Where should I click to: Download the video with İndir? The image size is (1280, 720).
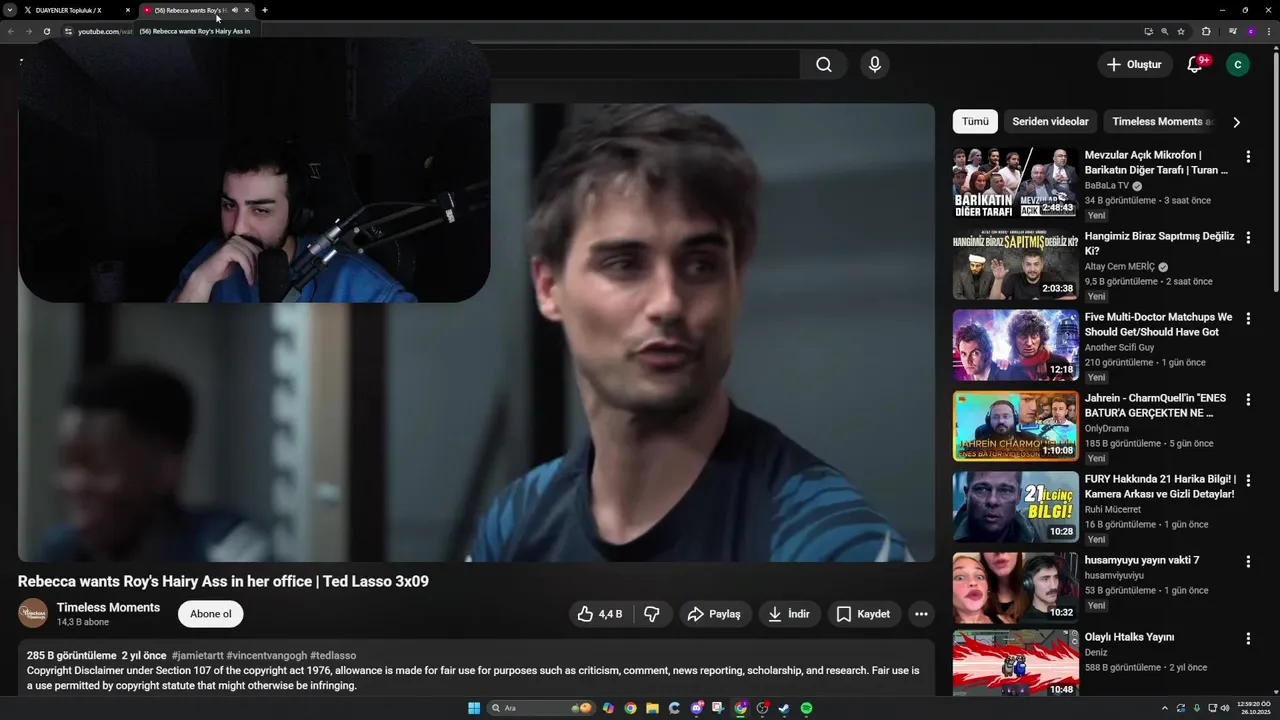789,614
